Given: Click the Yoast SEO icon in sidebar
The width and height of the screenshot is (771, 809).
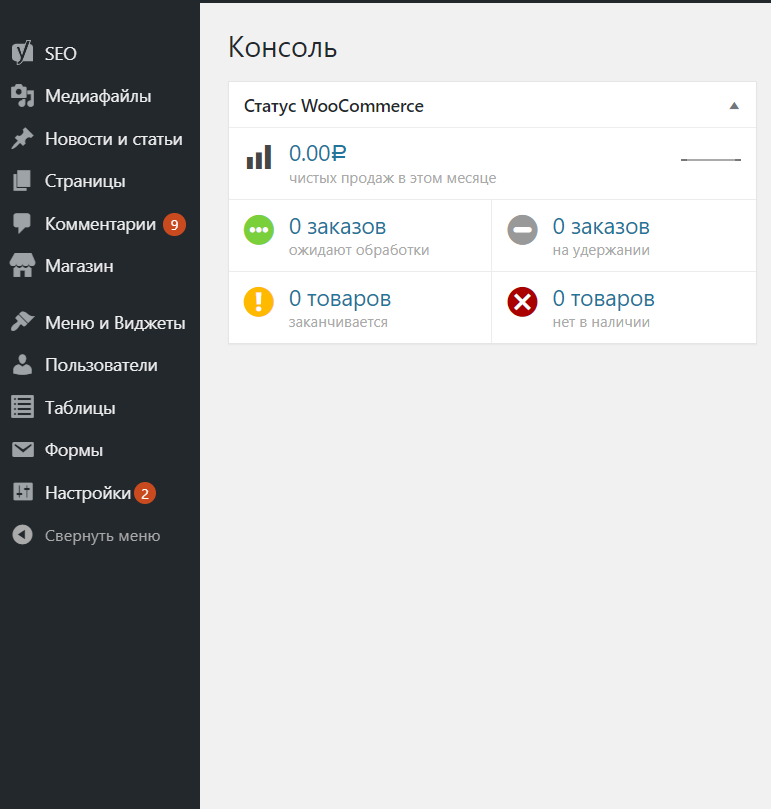Looking at the screenshot, I should coord(22,53).
